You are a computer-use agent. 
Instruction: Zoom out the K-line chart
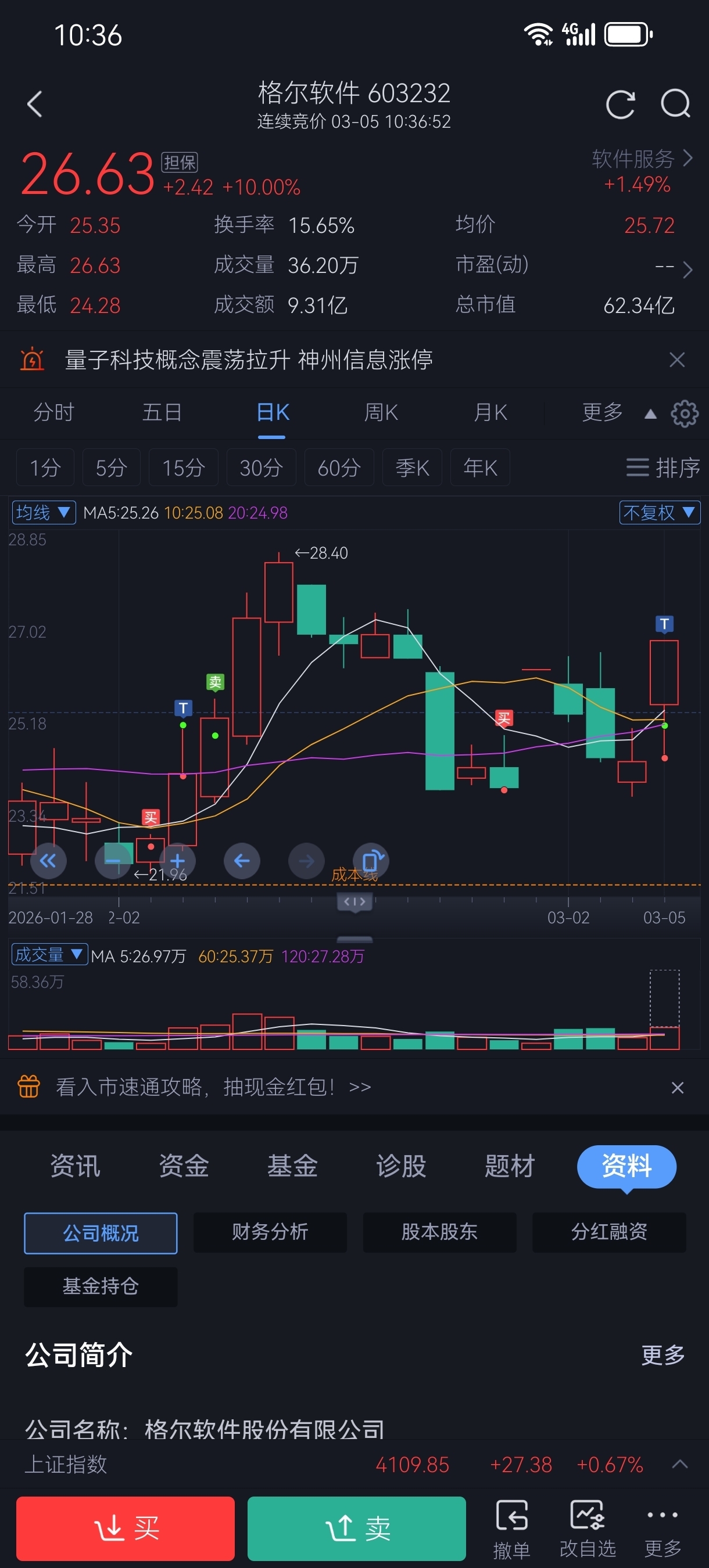[x=113, y=860]
